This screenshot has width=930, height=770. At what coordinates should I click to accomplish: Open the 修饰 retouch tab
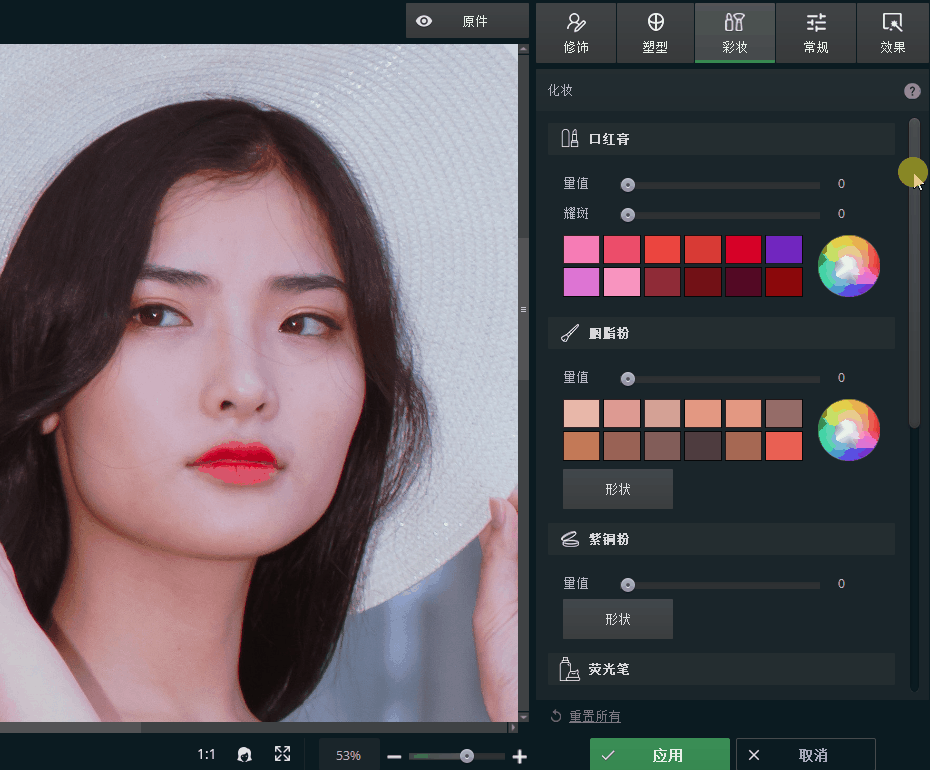(x=576, y=33)
